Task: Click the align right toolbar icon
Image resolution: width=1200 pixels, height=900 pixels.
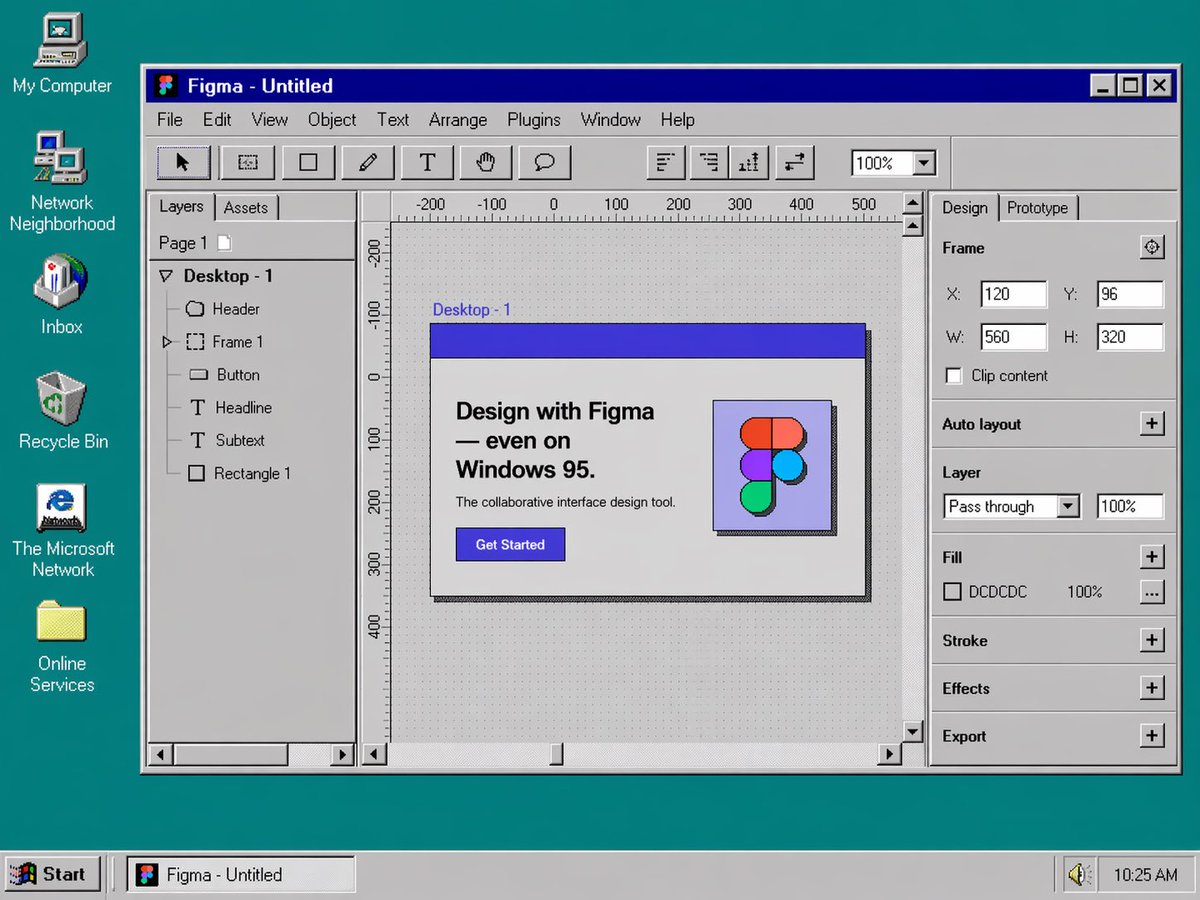Action: click(709, 162)
